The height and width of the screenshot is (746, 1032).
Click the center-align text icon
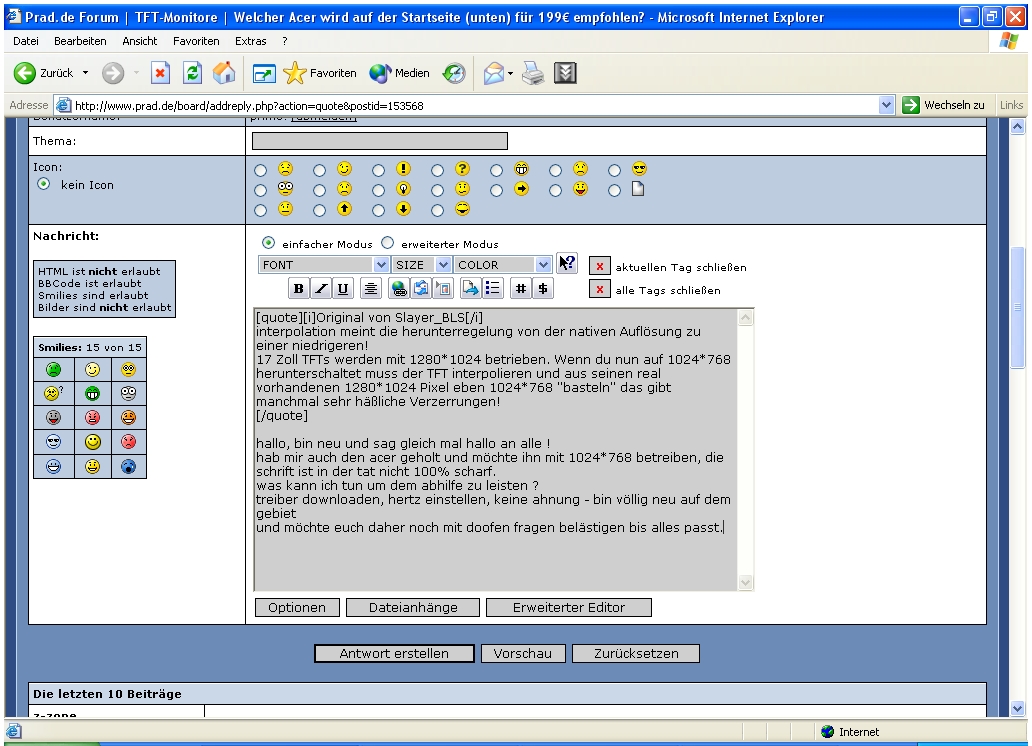pos(371,289)
